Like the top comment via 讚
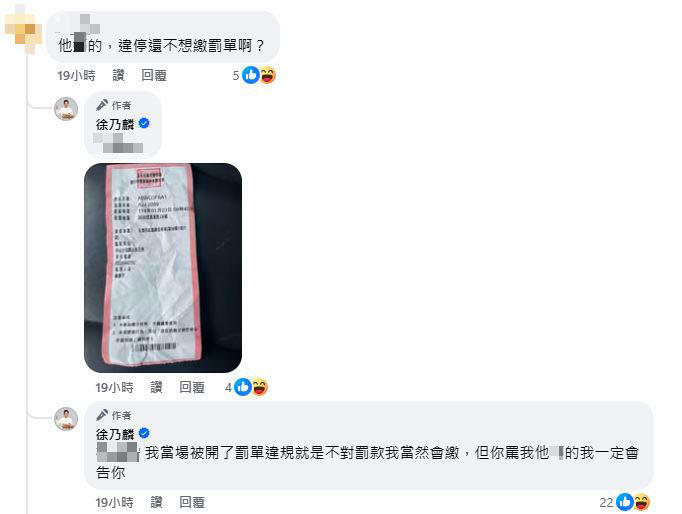This screenshot has height=514, width=682. click(x=118, y=75)
